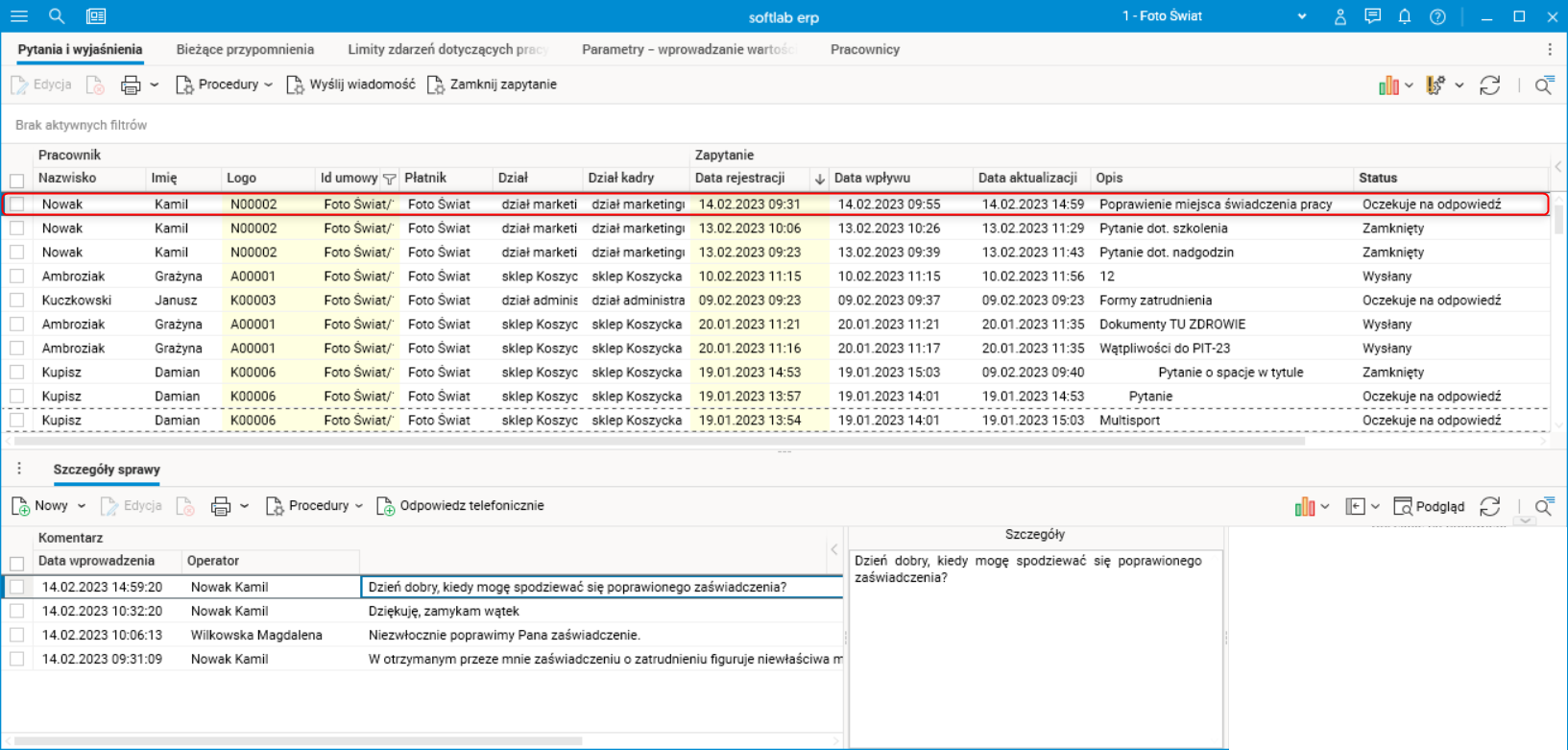Open the user account icon
This screenshot has width=1568, height=750.
click(1339, 16)
